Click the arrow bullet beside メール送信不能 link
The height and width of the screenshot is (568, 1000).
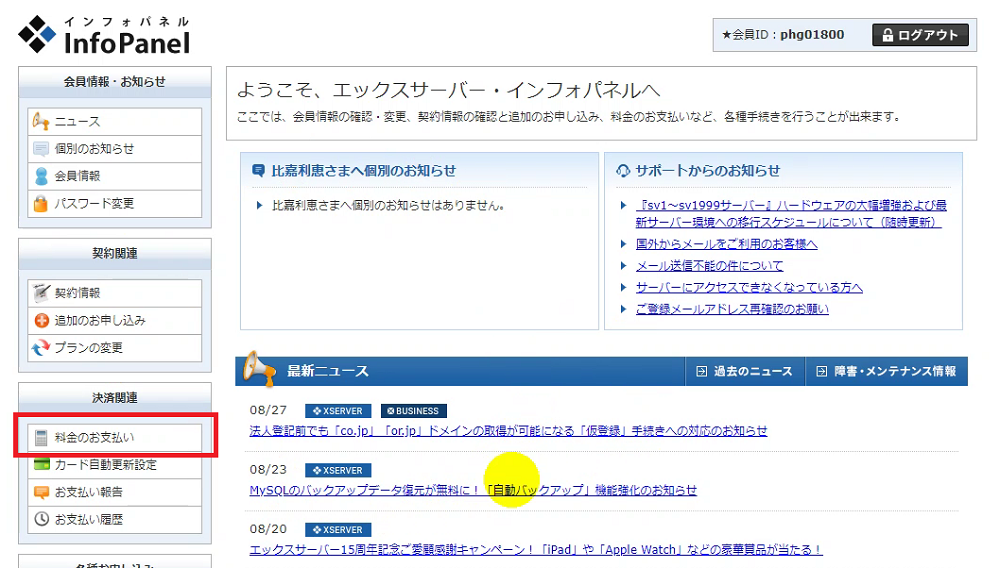click(623, 266)
